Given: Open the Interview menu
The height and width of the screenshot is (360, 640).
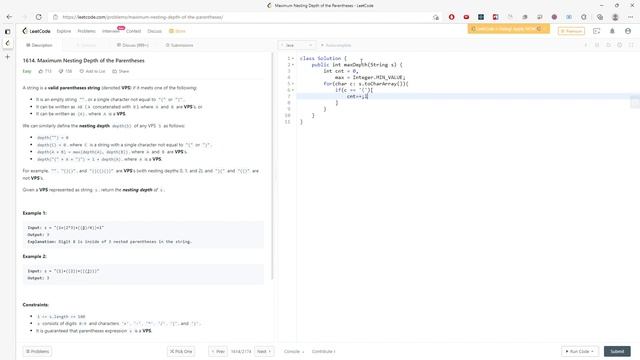Looking at the screenshot, I should (x=111, y=31).
